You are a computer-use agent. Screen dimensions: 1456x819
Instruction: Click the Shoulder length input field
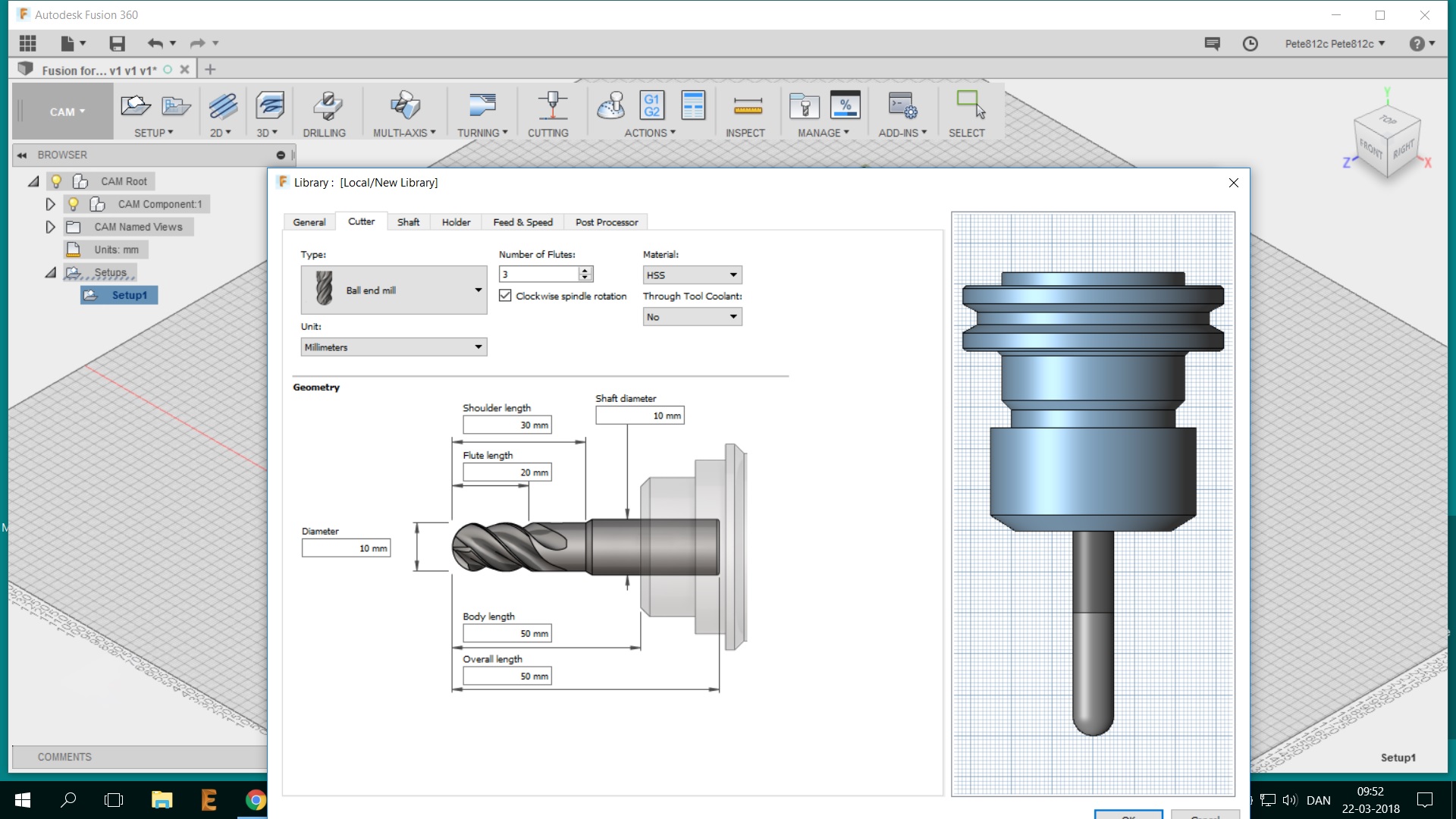(507, 425)
